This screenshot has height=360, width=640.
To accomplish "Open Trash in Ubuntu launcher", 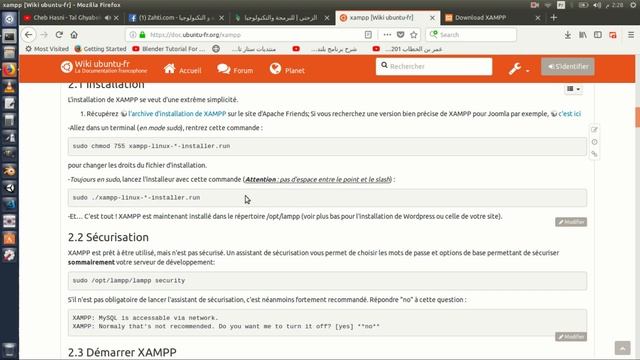I will 9,349.
